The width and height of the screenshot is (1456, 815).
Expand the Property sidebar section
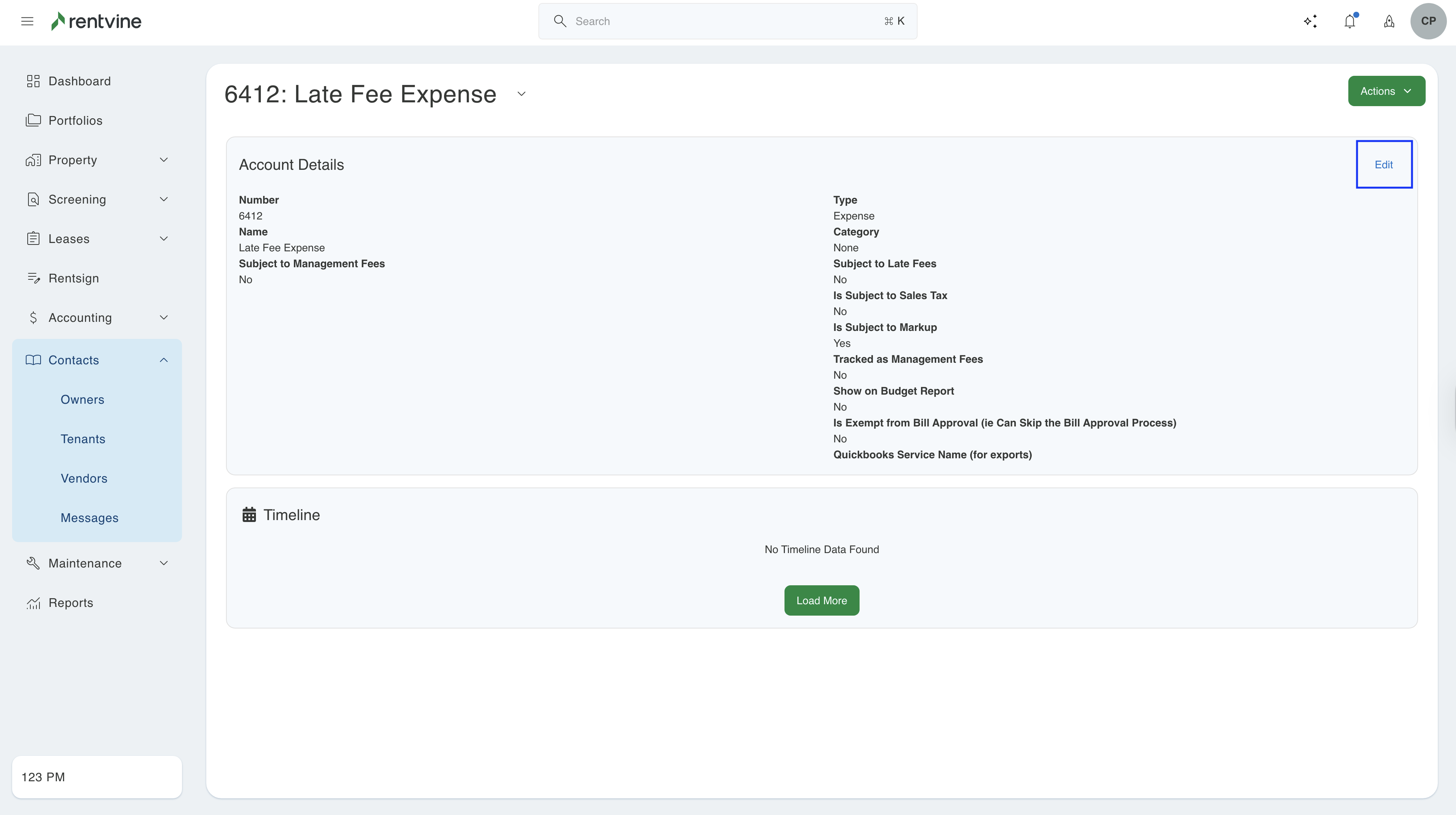point(163,160)
